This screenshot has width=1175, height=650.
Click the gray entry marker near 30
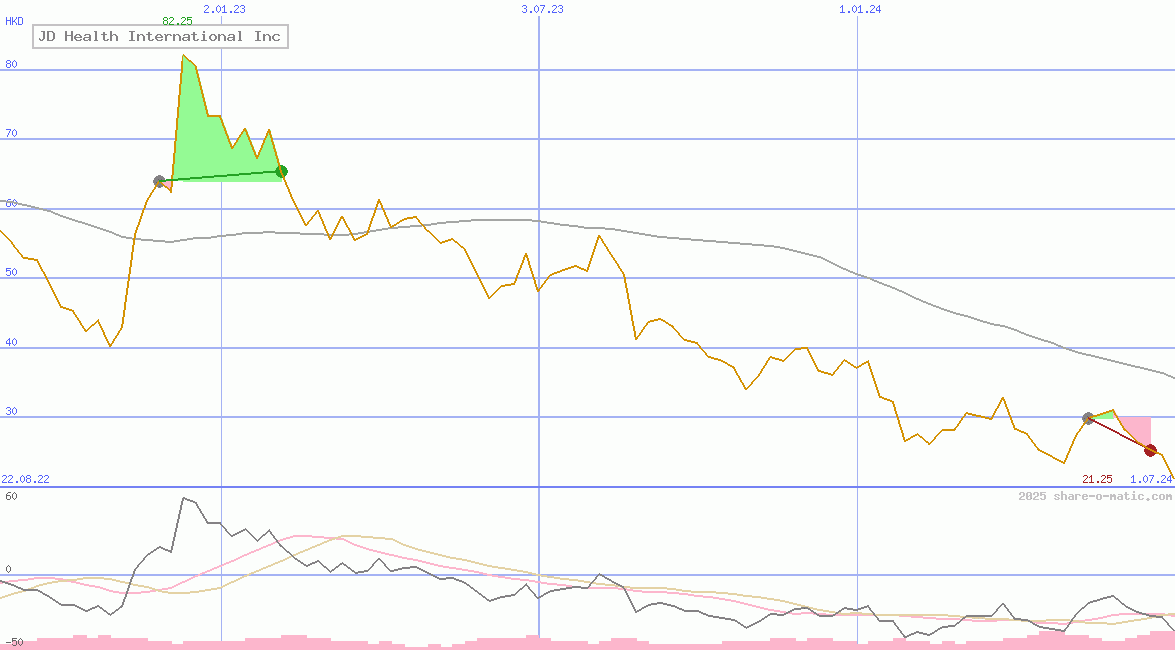(1088, 418)
